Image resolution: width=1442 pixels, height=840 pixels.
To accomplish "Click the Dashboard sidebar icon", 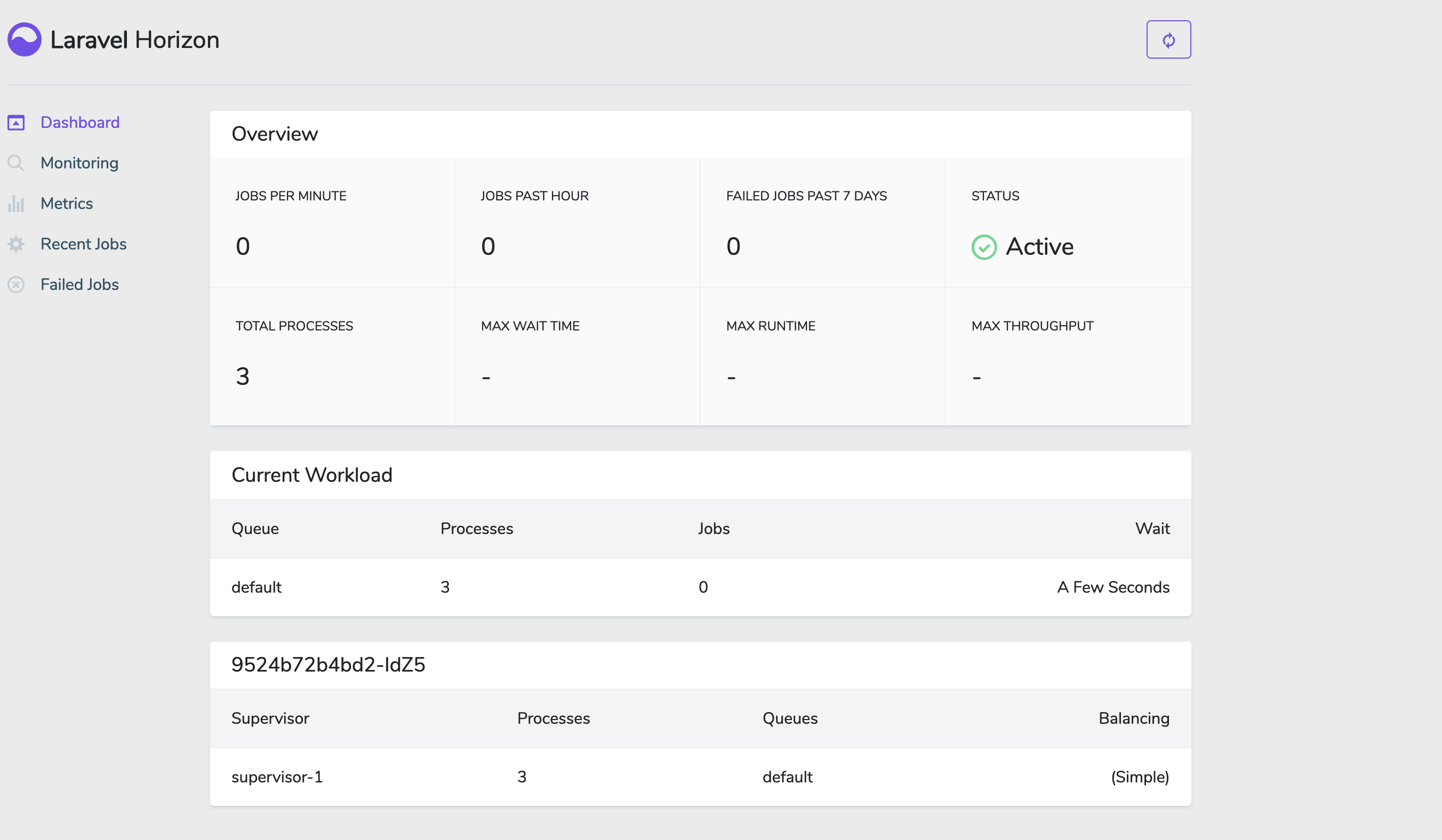I will [16, 123].
